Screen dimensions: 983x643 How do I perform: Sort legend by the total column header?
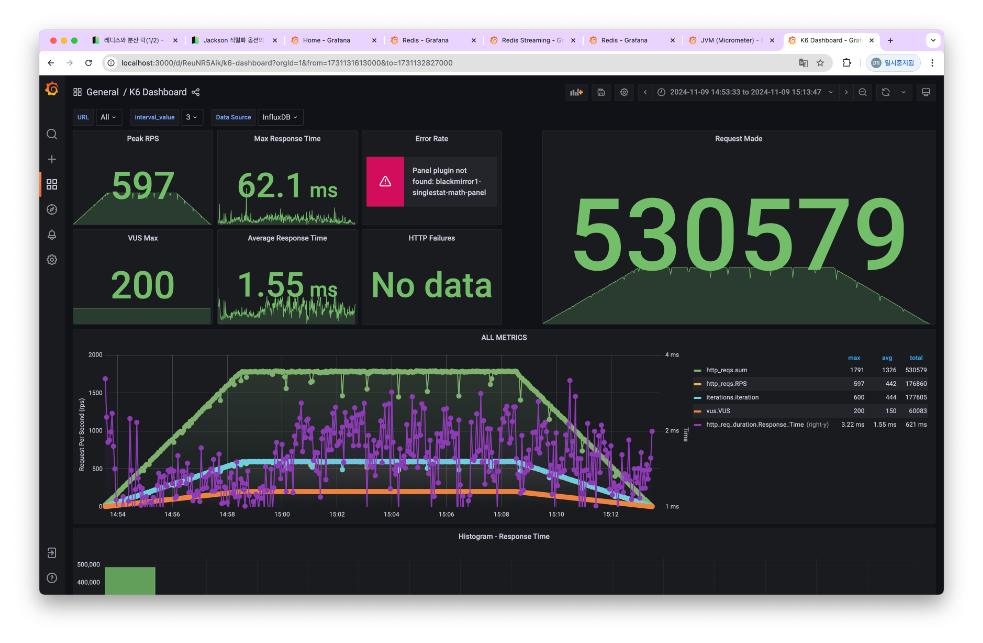(x=915, y=357)
